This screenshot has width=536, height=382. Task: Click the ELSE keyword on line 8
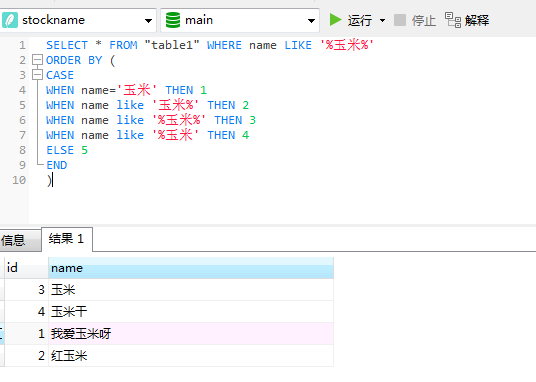[x=60, y=150]
